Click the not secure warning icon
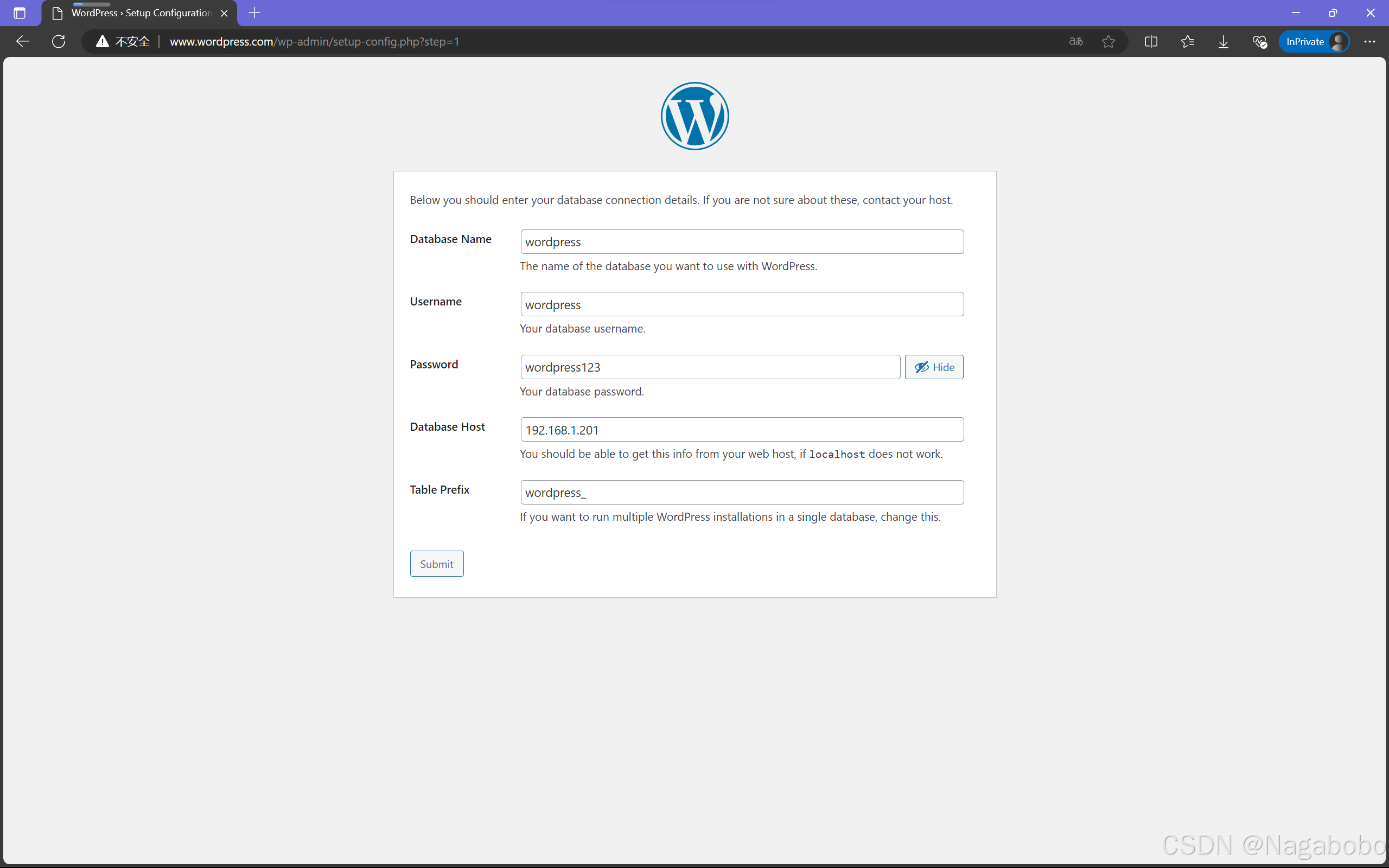The image size is (1389, 868). tap(102, 41)
